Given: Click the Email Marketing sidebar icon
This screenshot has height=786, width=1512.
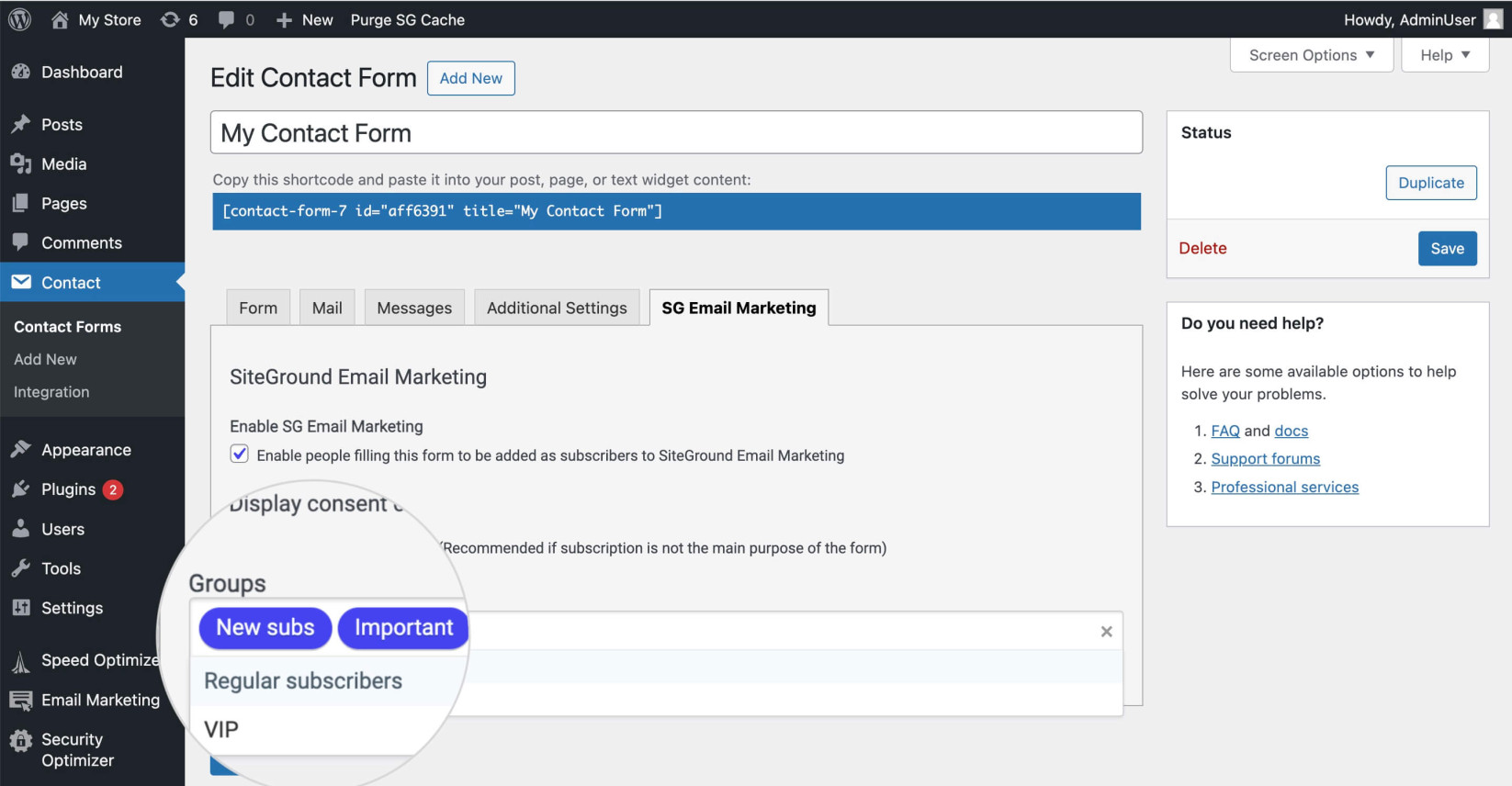Looking at the screenshot, I should point(21,701).
